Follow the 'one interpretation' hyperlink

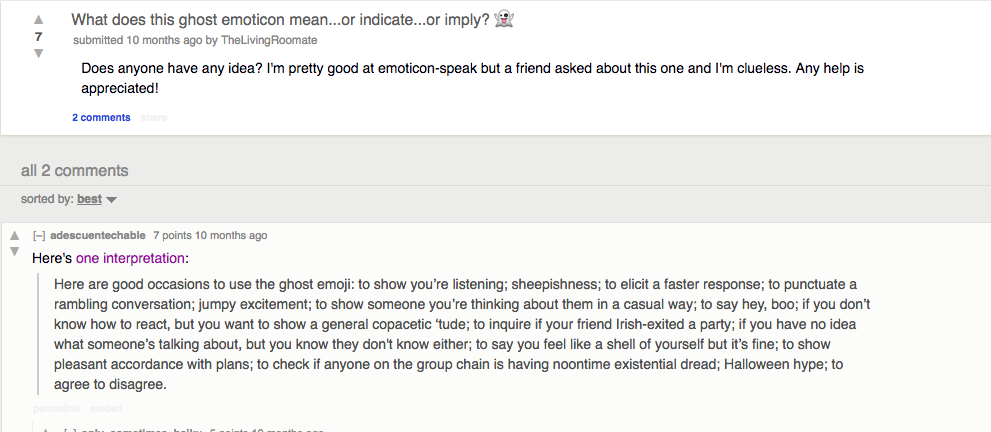coord(129,258)
